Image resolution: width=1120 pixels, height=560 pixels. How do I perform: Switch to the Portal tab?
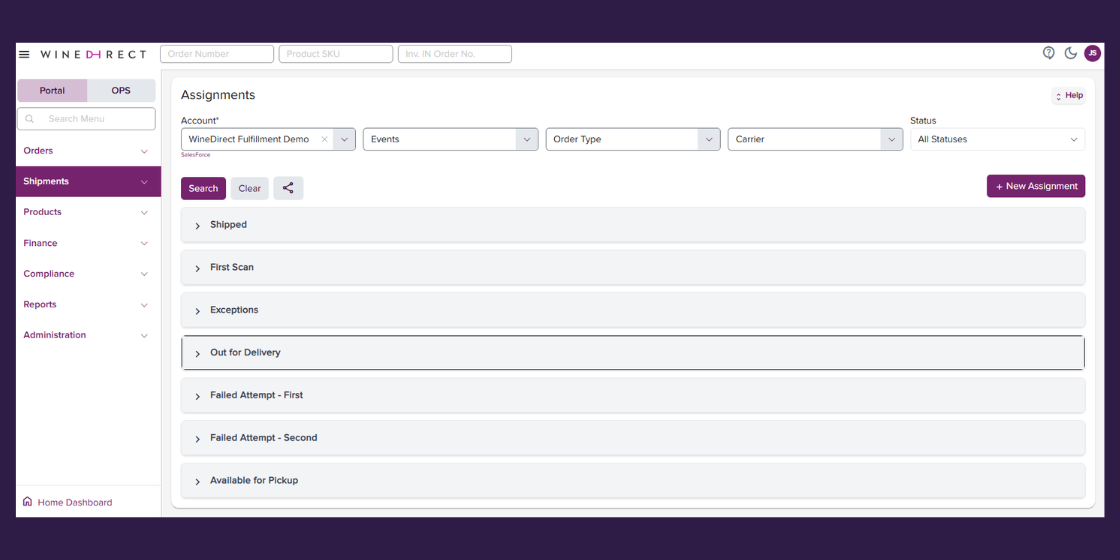(52, 91)
